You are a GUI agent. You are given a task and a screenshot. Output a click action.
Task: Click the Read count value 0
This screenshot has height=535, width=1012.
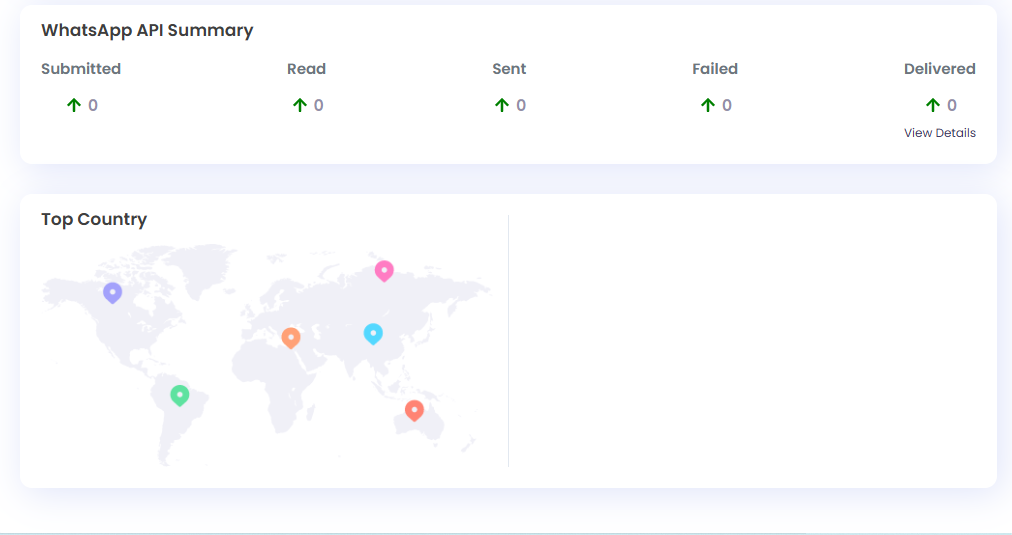point(319,105)
